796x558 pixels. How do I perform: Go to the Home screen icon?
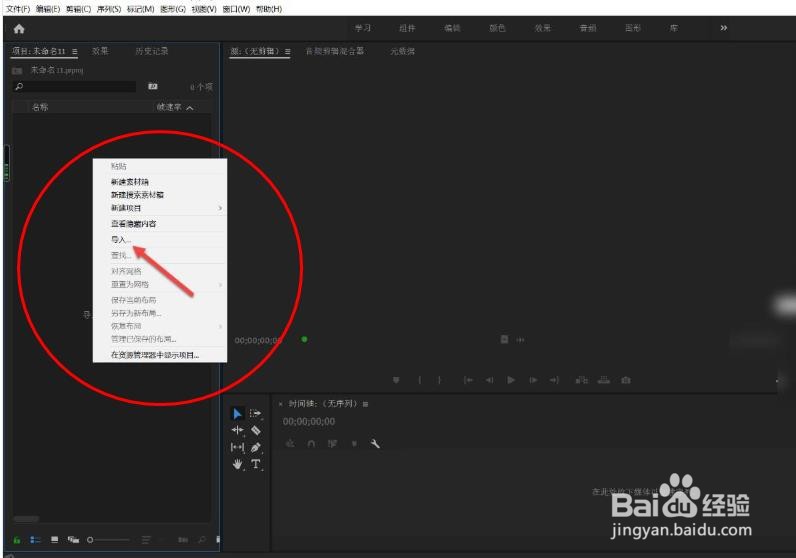(19, 29)
